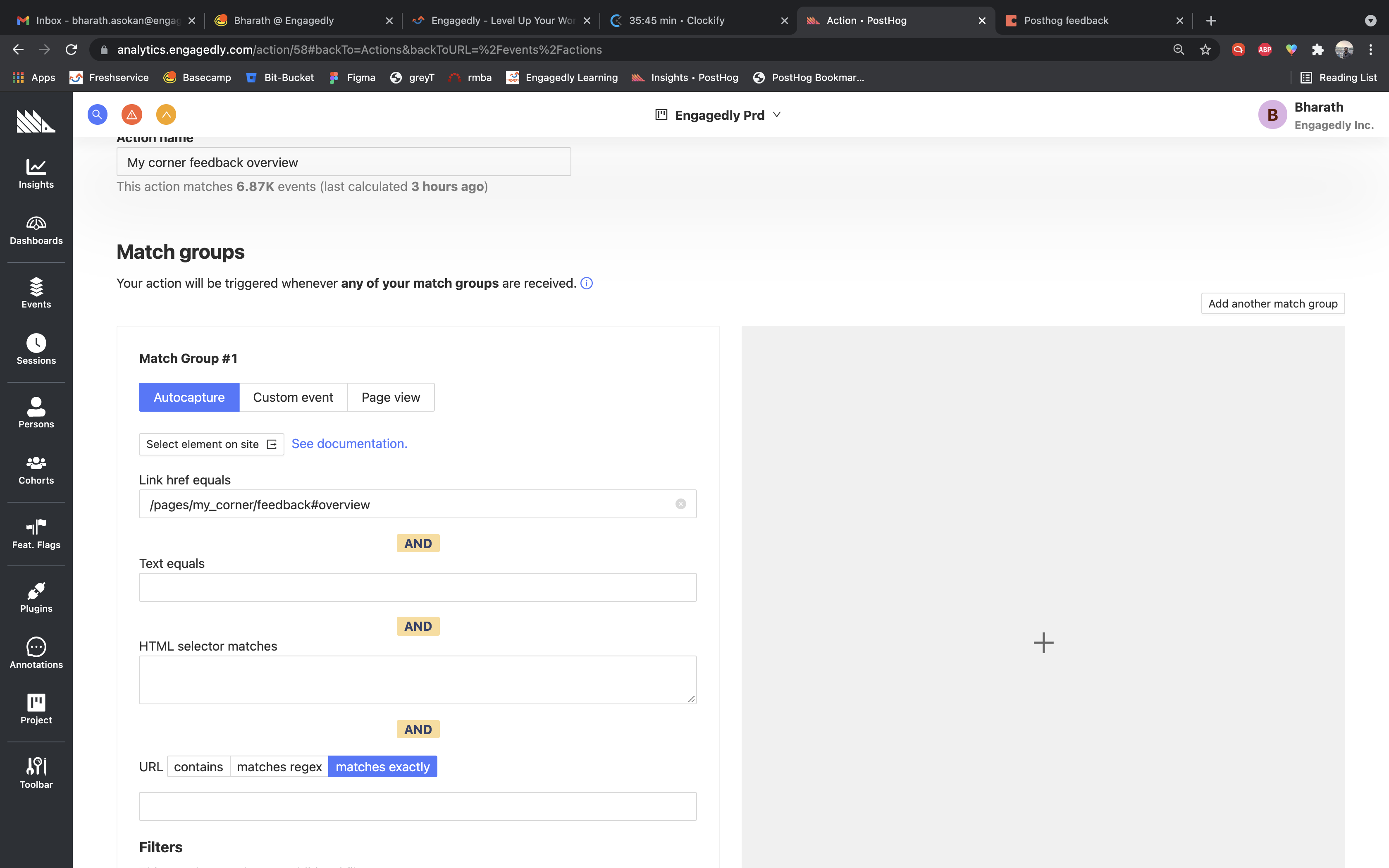Image resolution: width=1389 pixels, height=868 pixels.
Task: Switch to the Custom event tab
Action: (x=293, y=397)
